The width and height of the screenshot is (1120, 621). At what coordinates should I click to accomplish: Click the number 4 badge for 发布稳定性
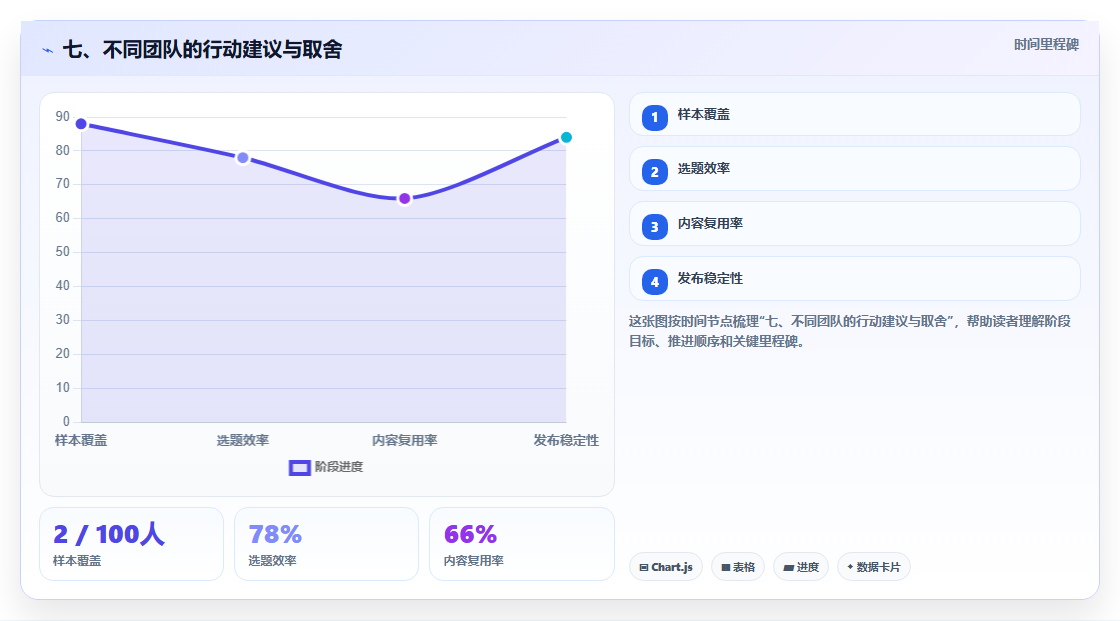654,282
